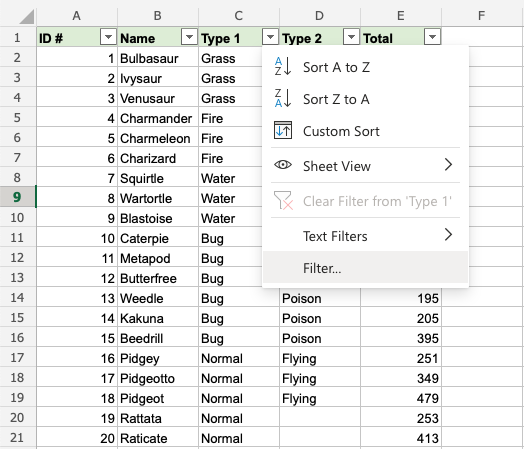This screenshot has width=524, height=449.
Task: Click the Total cell with 479
Action: 401,398
